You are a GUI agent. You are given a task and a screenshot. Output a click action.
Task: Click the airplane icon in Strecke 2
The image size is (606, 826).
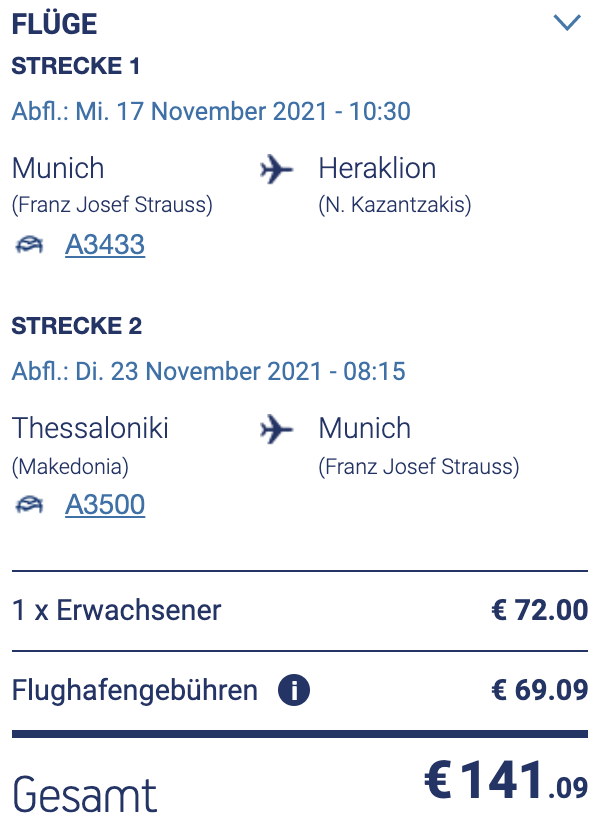277,429
